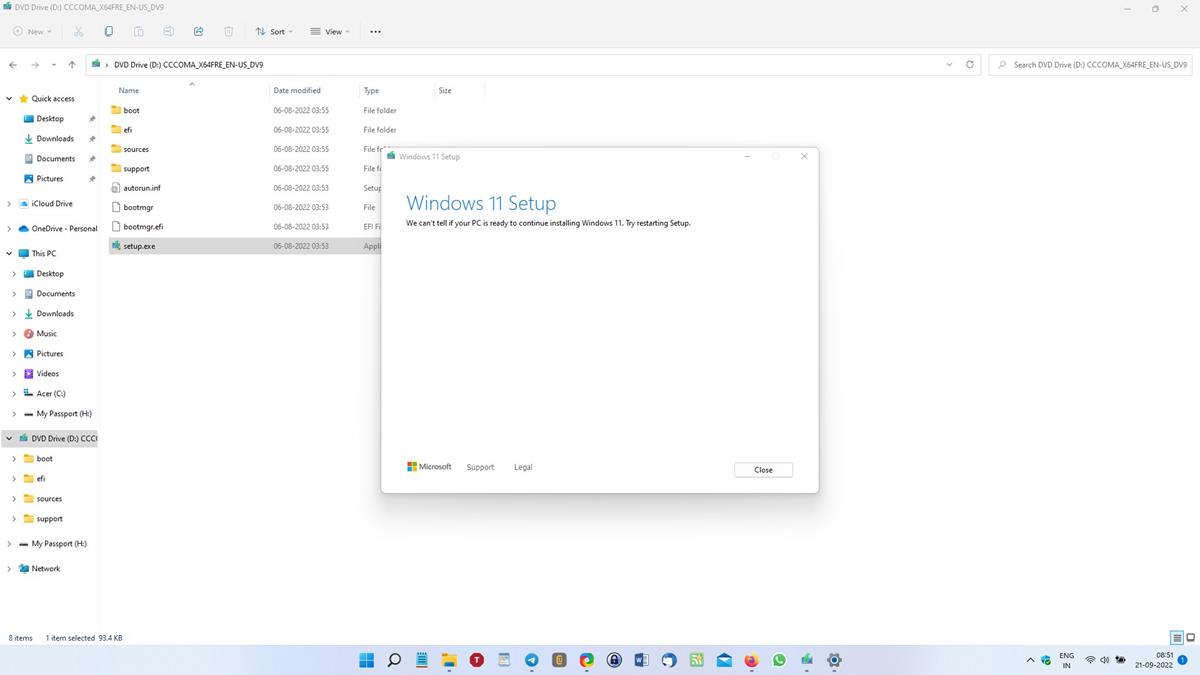Open the See more (three dots) menu
The height and width of the screenshot is (675, 1200).
376,32
